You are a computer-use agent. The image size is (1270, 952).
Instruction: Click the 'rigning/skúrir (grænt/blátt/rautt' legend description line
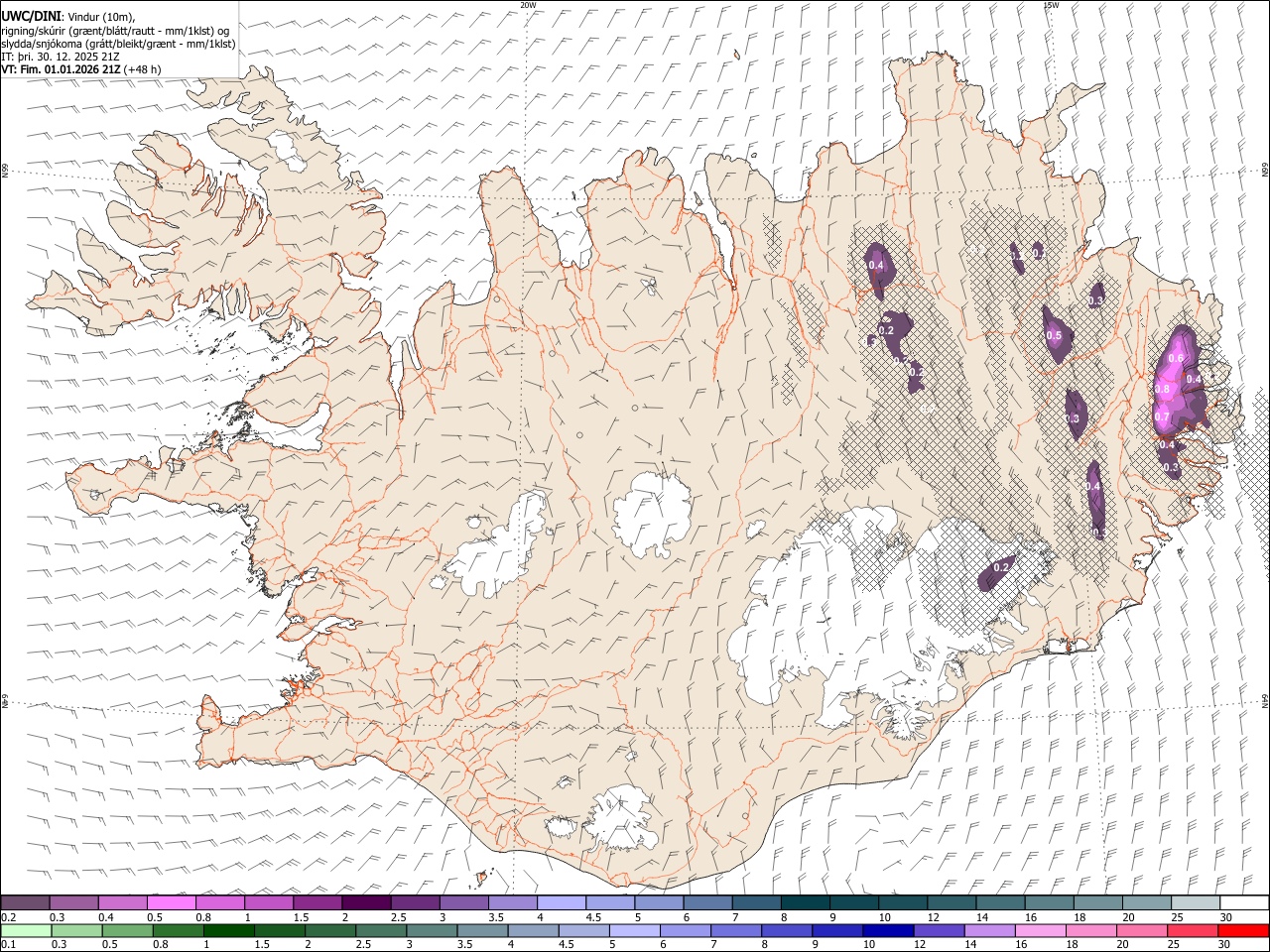coord(115,30)
